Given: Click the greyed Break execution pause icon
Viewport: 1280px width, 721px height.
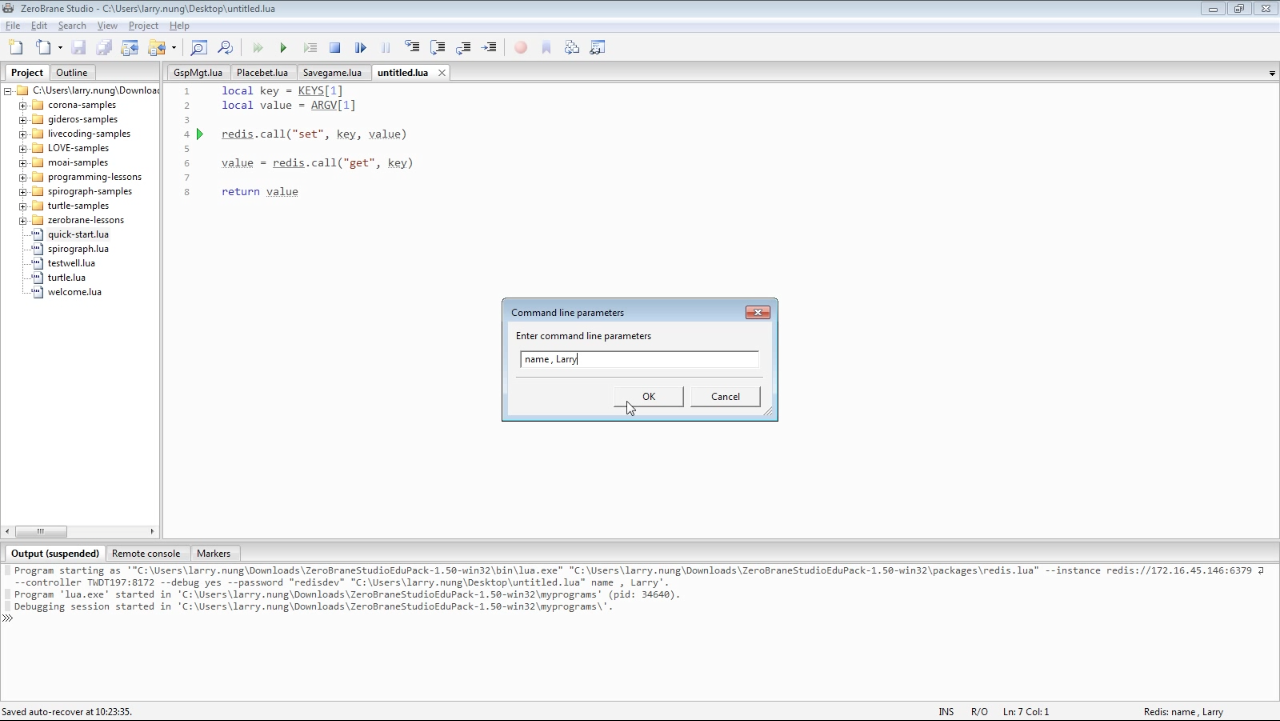Looking at the screenshot, I should 386,47.
